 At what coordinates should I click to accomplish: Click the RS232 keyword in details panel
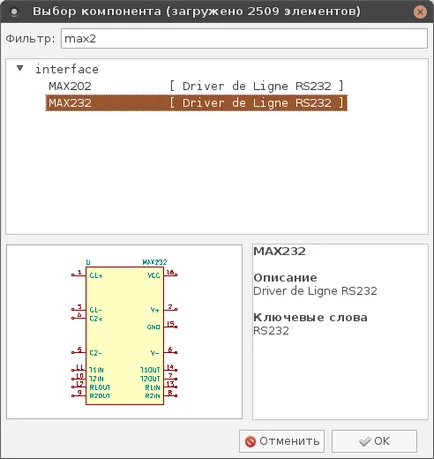pyautogui.click(x=271, y=331)
